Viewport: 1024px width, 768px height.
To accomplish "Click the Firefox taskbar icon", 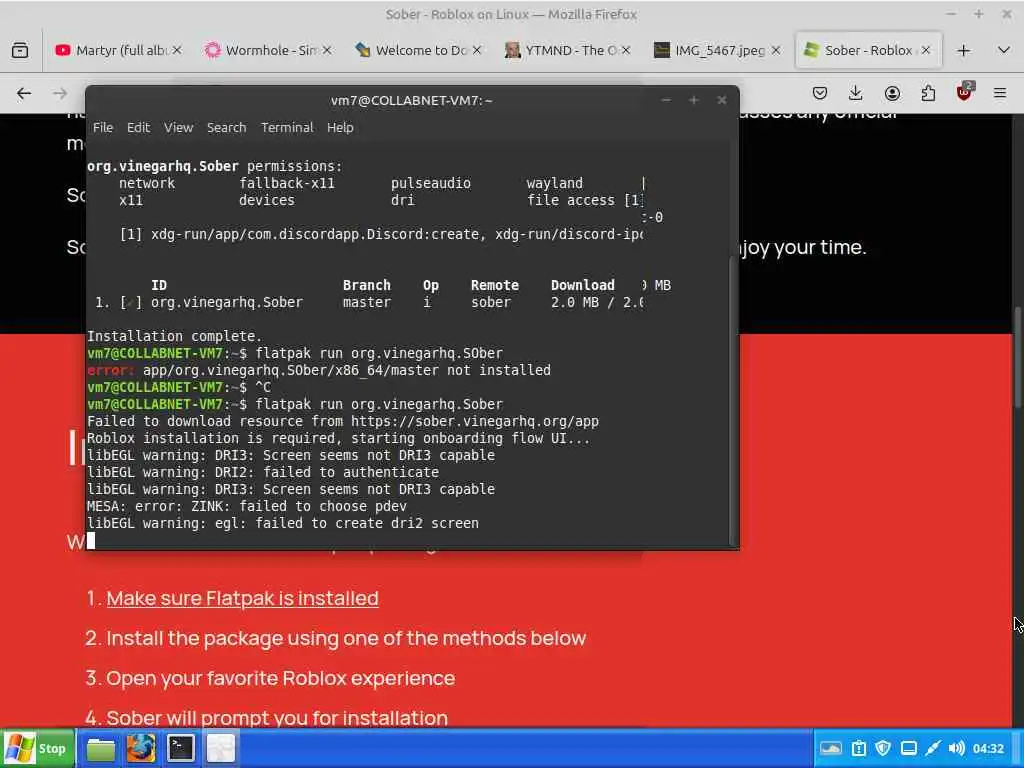I will pos(141,748).
